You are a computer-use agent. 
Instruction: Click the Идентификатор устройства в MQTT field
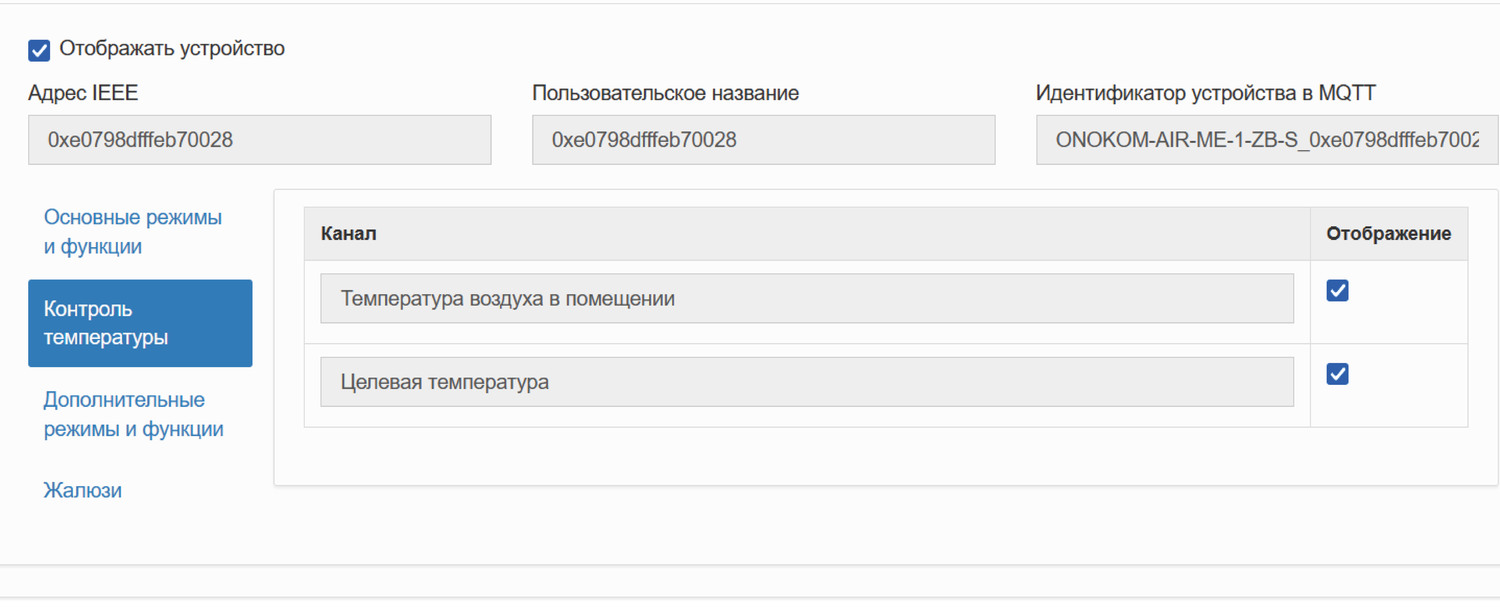click(1266, 140)
